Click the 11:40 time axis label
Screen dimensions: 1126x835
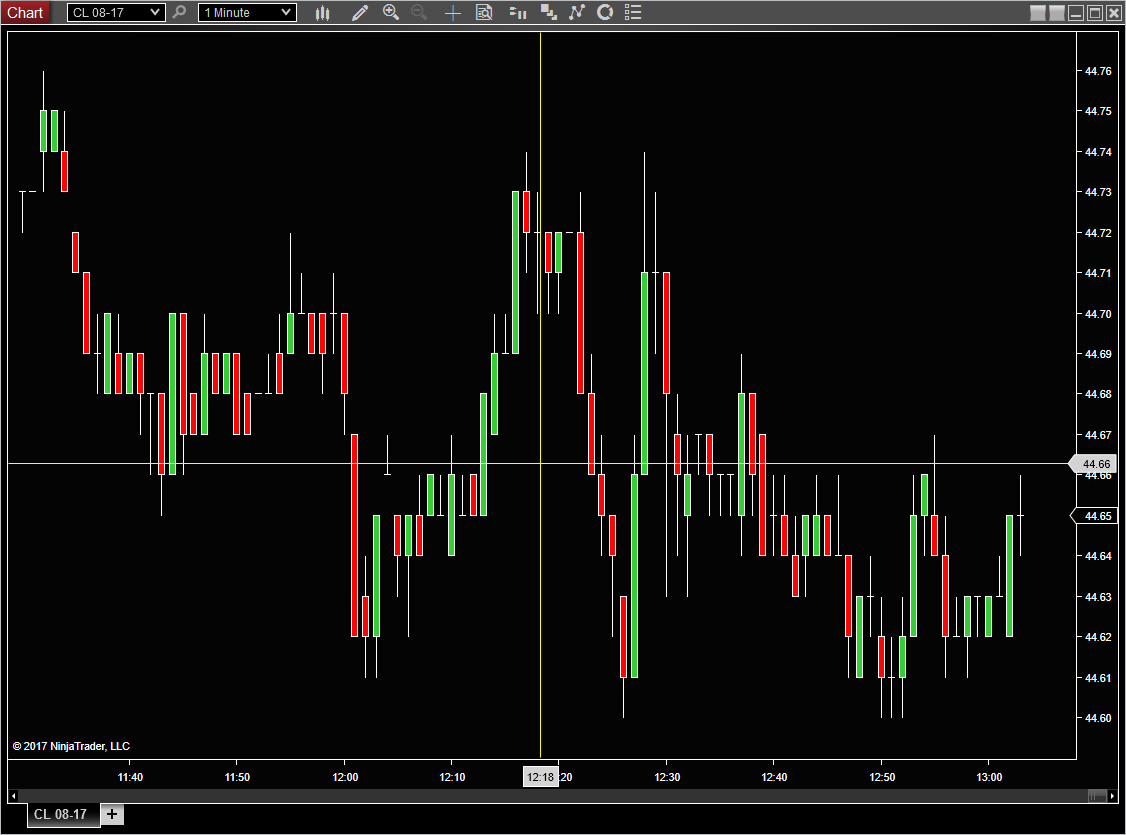[x=130, y=777]
